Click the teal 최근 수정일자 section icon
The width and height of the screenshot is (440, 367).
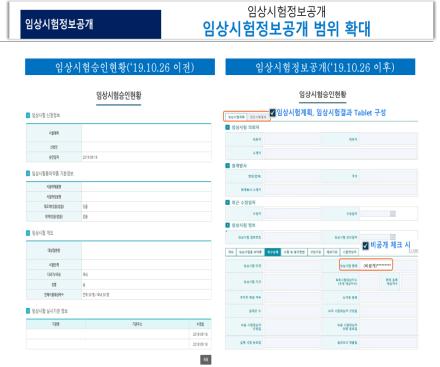pyautogui.click(x=228, y=202)
